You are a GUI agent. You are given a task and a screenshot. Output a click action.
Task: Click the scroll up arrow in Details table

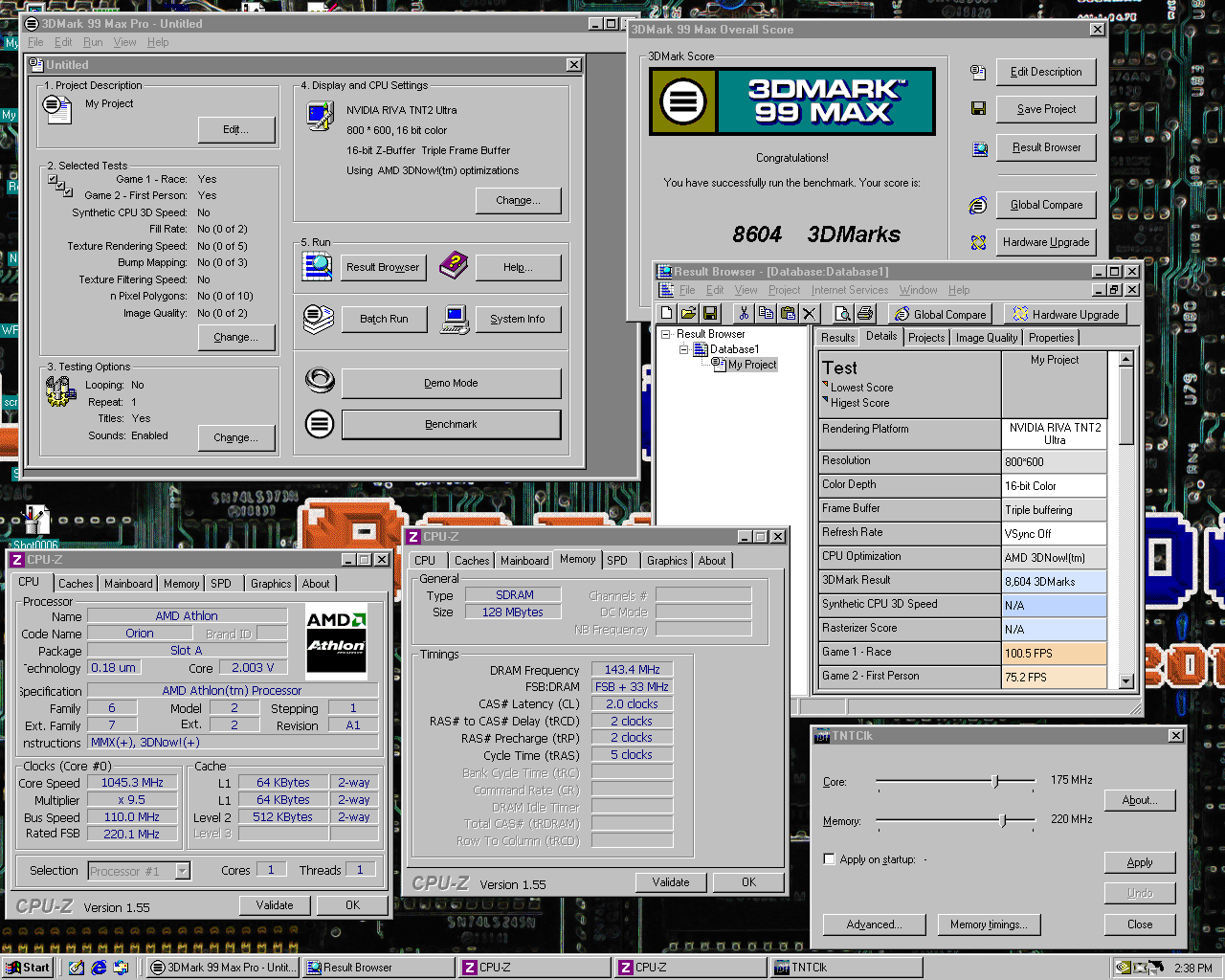coord(1126,360)
